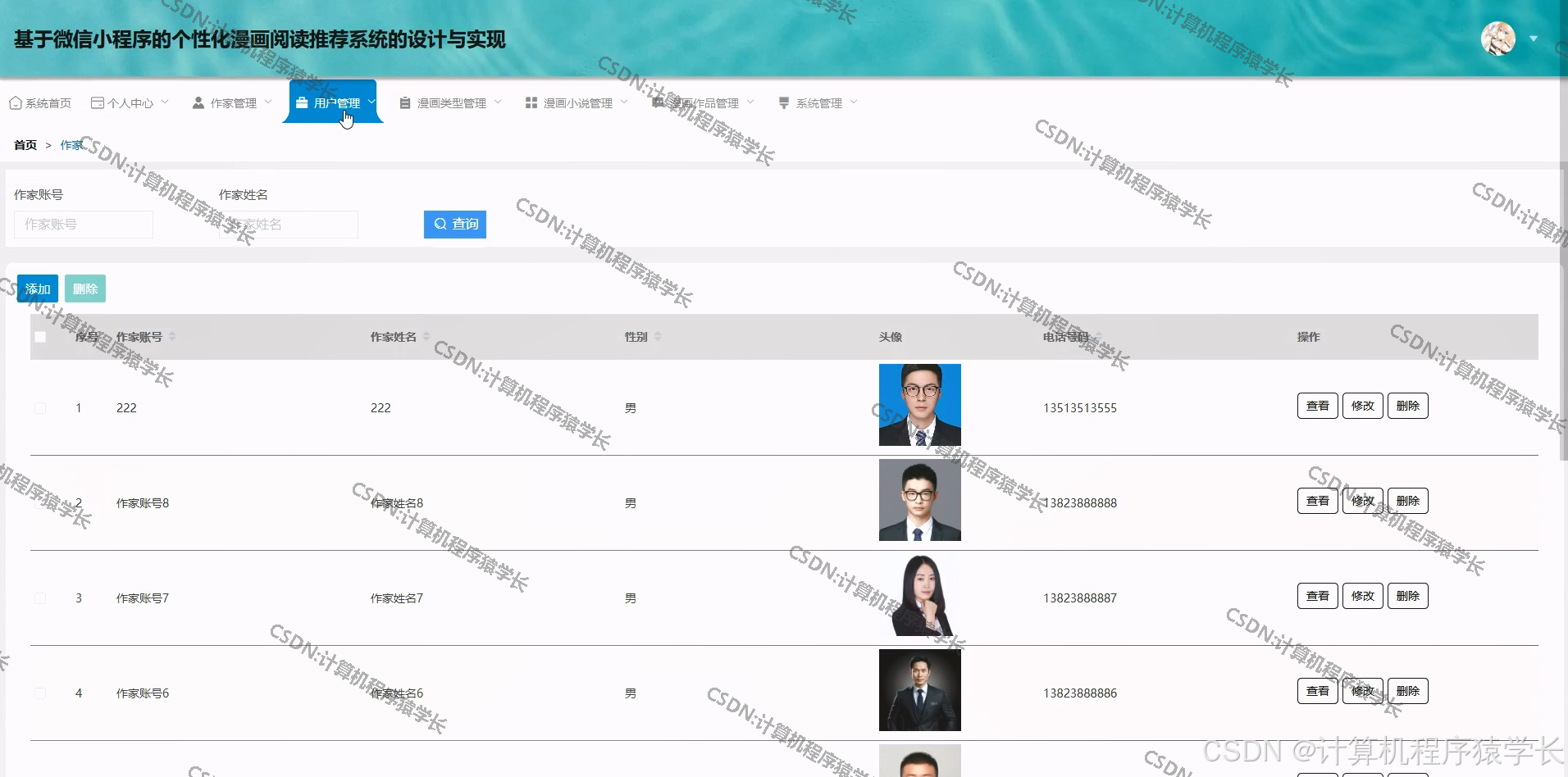Click 查看 for 作家账号6

point(1318,691)
